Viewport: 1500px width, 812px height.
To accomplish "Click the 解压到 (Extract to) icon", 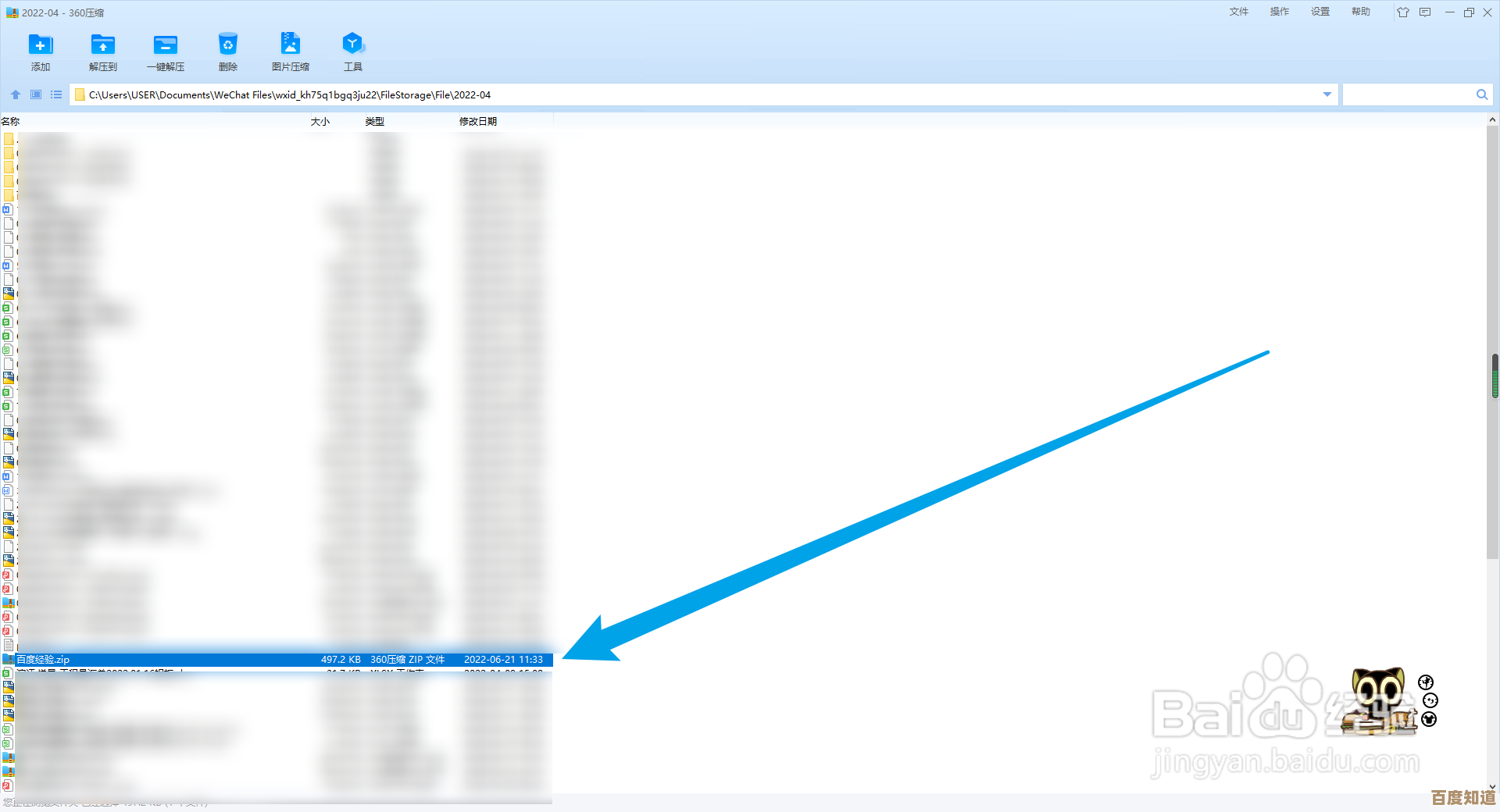I will 102,45.
